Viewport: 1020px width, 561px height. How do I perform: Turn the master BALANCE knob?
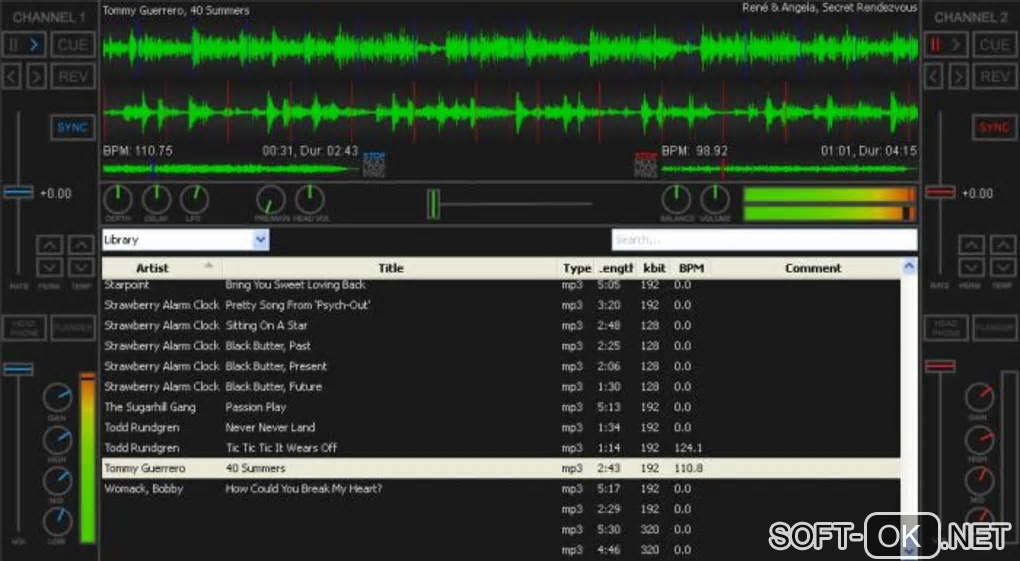tap(677, 200)
